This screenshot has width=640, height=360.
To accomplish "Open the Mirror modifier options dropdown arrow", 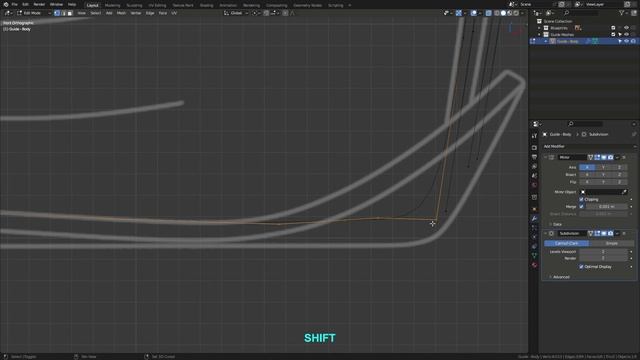I will [617, 157].
